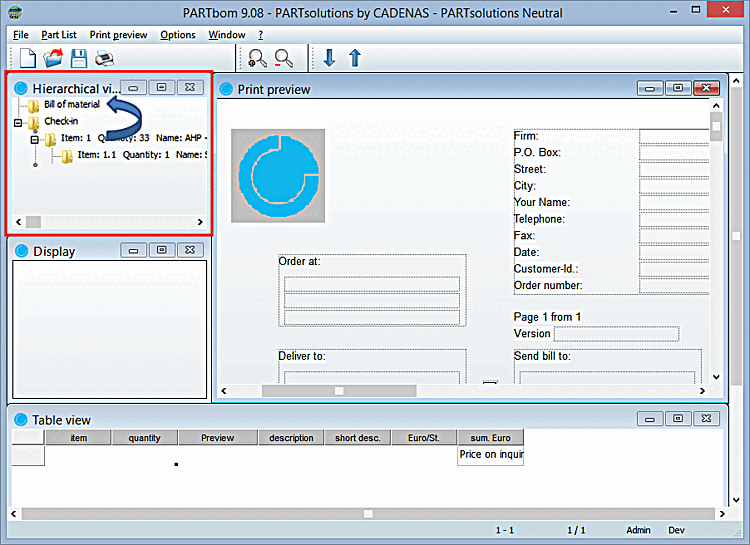Click the short desc. column header
The width and height of the screenshot is (750, 545).
pos(357,437)
